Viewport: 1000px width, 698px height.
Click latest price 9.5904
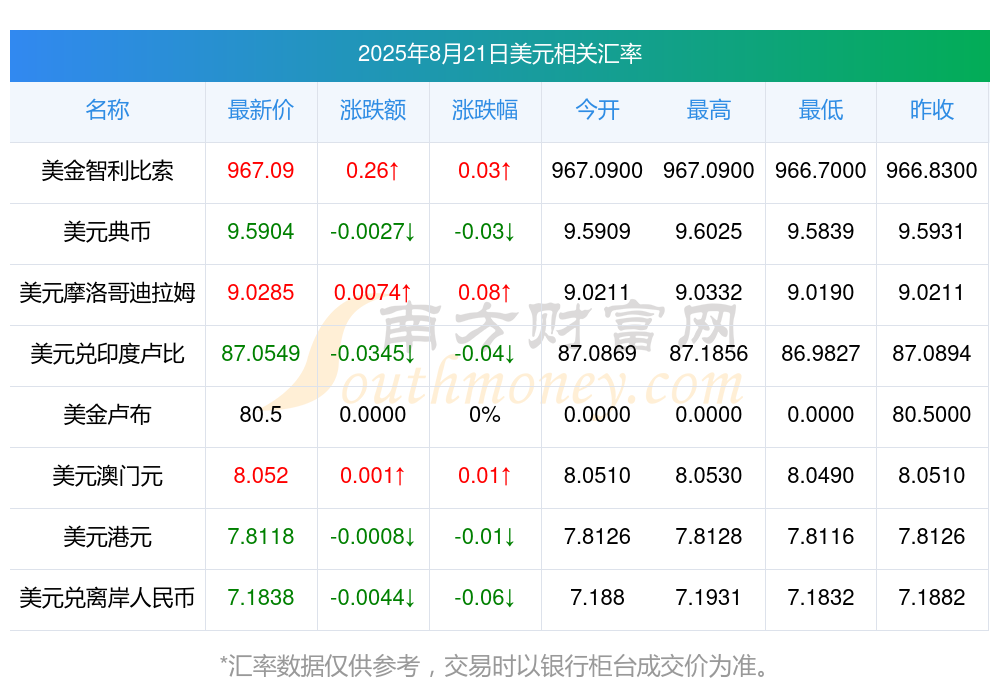(x=261, y=232)
